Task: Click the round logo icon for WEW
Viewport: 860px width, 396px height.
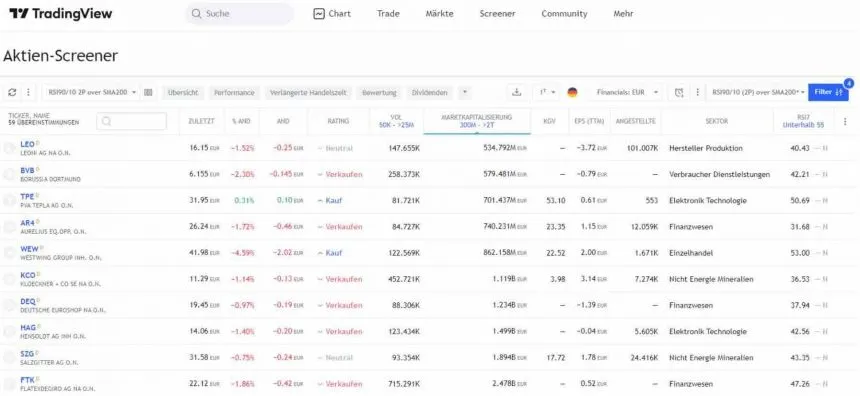Action: pyautogui.click(x=9, y=253)
